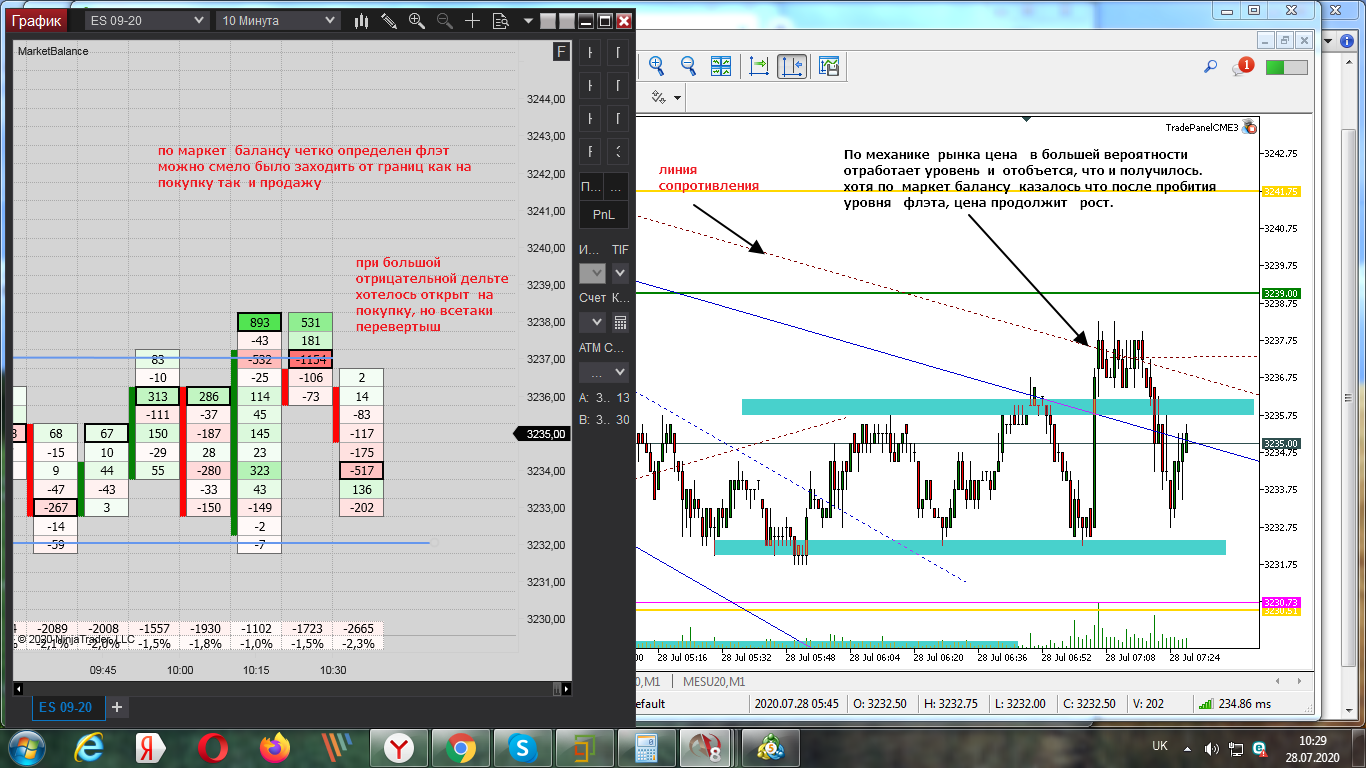Tile windows in MetaTrader toolbar

(721, 66)
